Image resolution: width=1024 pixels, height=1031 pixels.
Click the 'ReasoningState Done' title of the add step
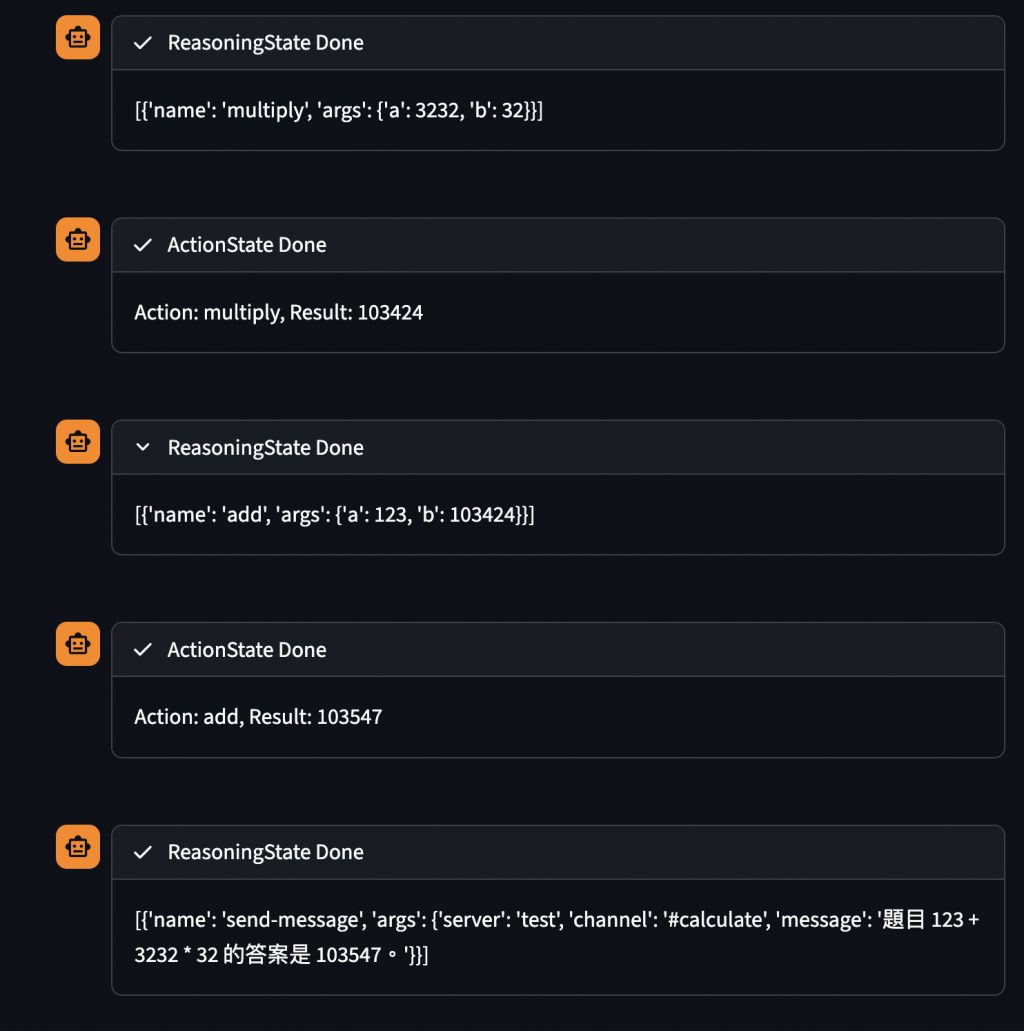click(x=266, y=448)
